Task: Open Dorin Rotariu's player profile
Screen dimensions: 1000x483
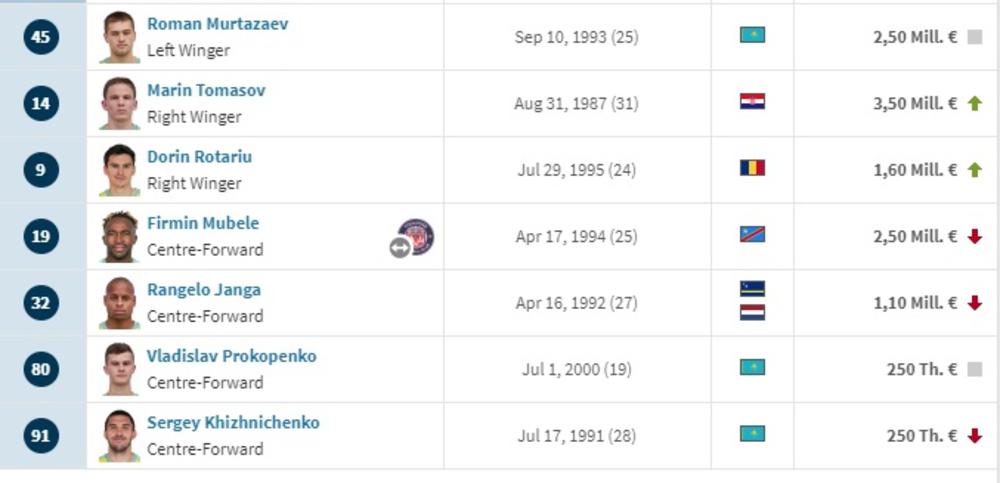Action: (199, 157)
